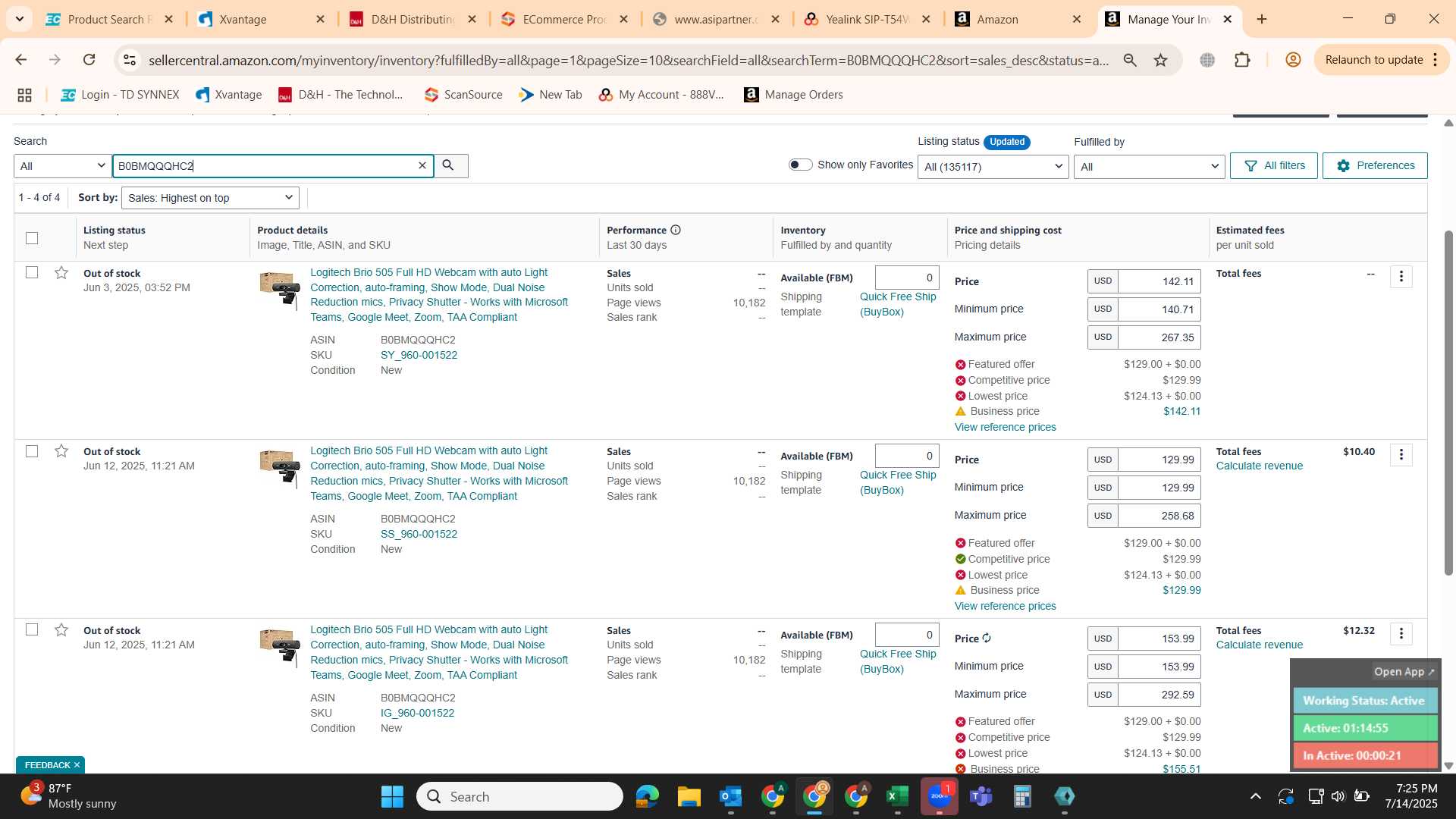The height and width of the screenshot is (819, 1456).
Task: Open File Explorer from the taskbar
Action: (689, 796)
